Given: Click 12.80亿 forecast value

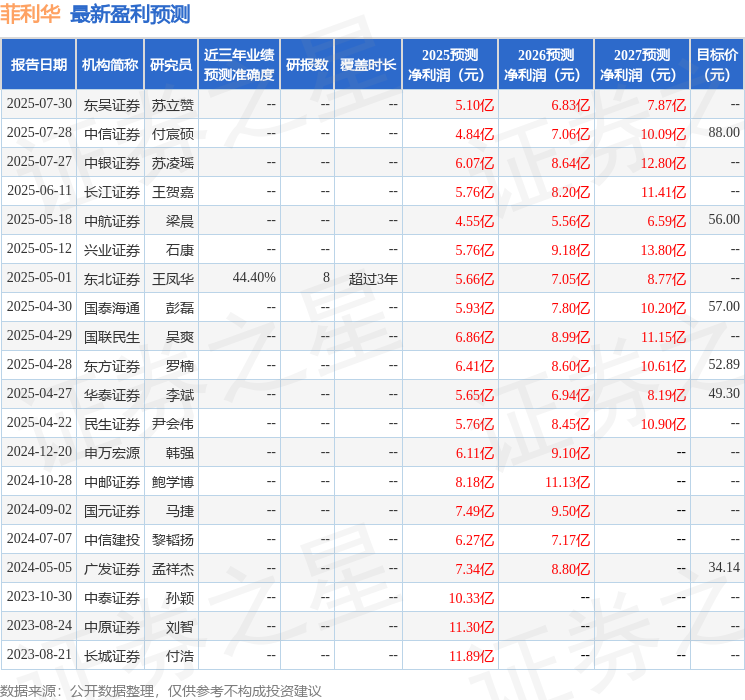Looking at the screenshot, I should (x=663, y=163).
